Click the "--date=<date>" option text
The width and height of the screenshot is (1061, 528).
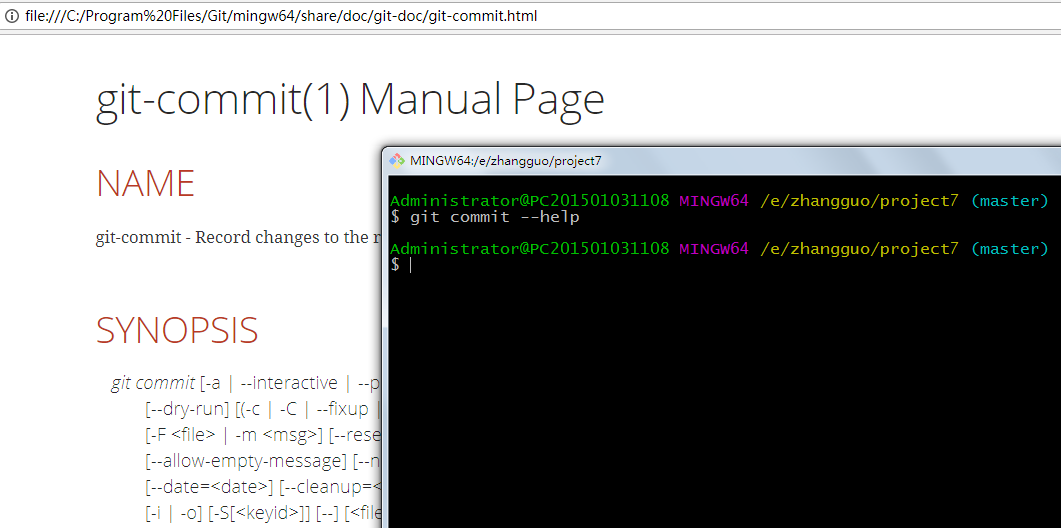pos(209,487)
